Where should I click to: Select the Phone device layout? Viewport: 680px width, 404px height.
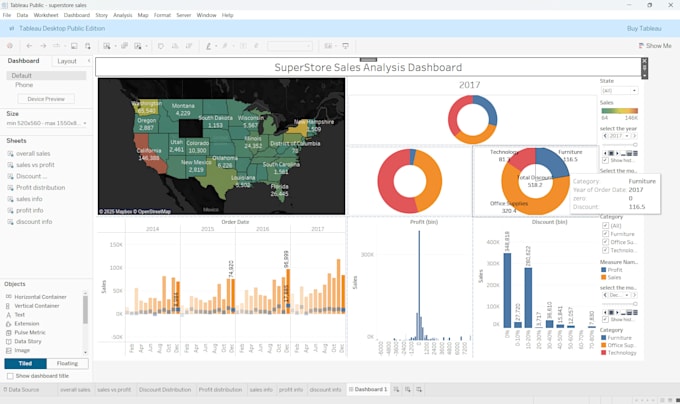click(x=24, y=85)
